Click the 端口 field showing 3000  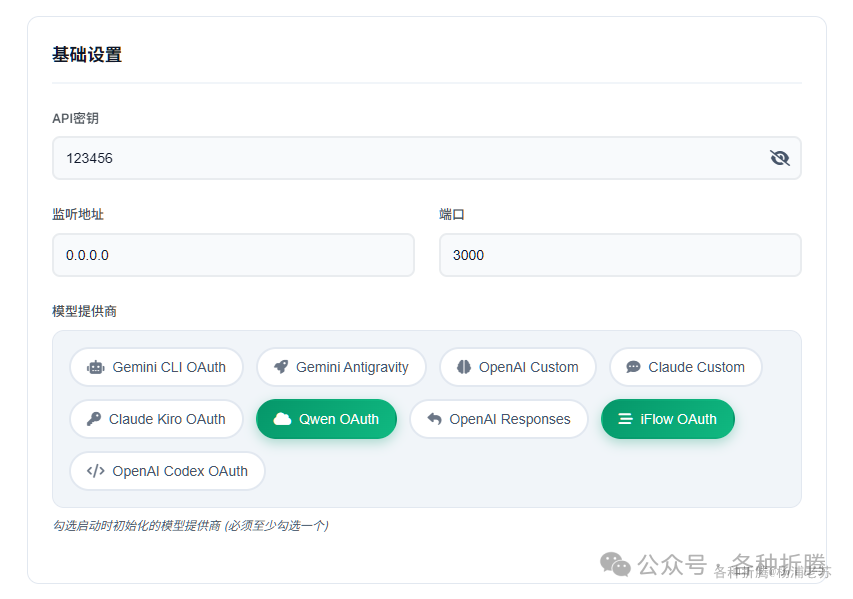pos(620,255)
